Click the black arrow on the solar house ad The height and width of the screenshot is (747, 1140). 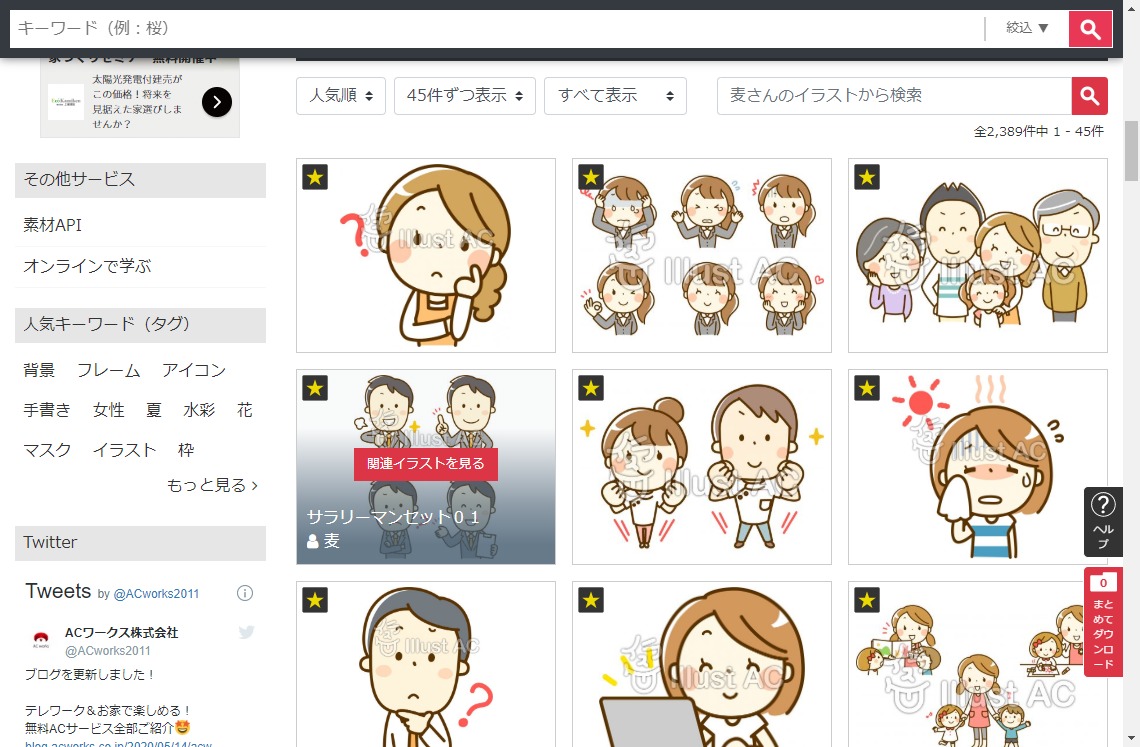click(217, 102)
